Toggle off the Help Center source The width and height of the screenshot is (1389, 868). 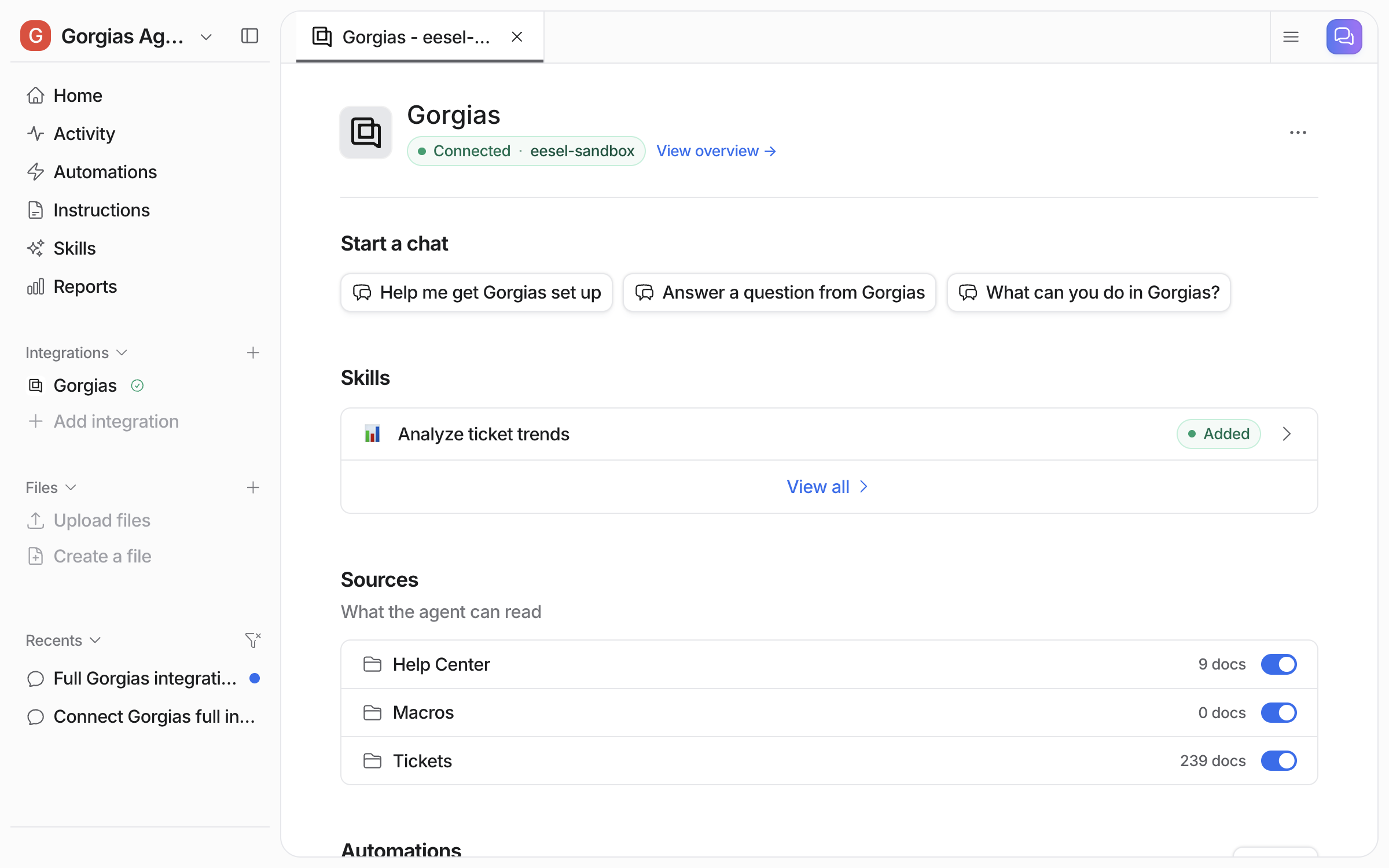click(1278, 664)
